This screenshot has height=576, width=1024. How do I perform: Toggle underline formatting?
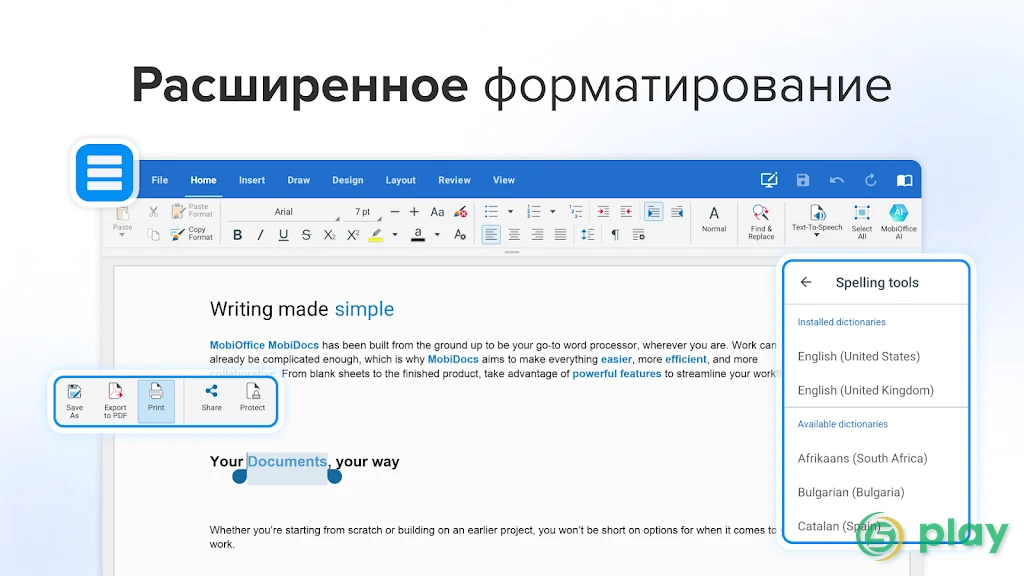283,235
